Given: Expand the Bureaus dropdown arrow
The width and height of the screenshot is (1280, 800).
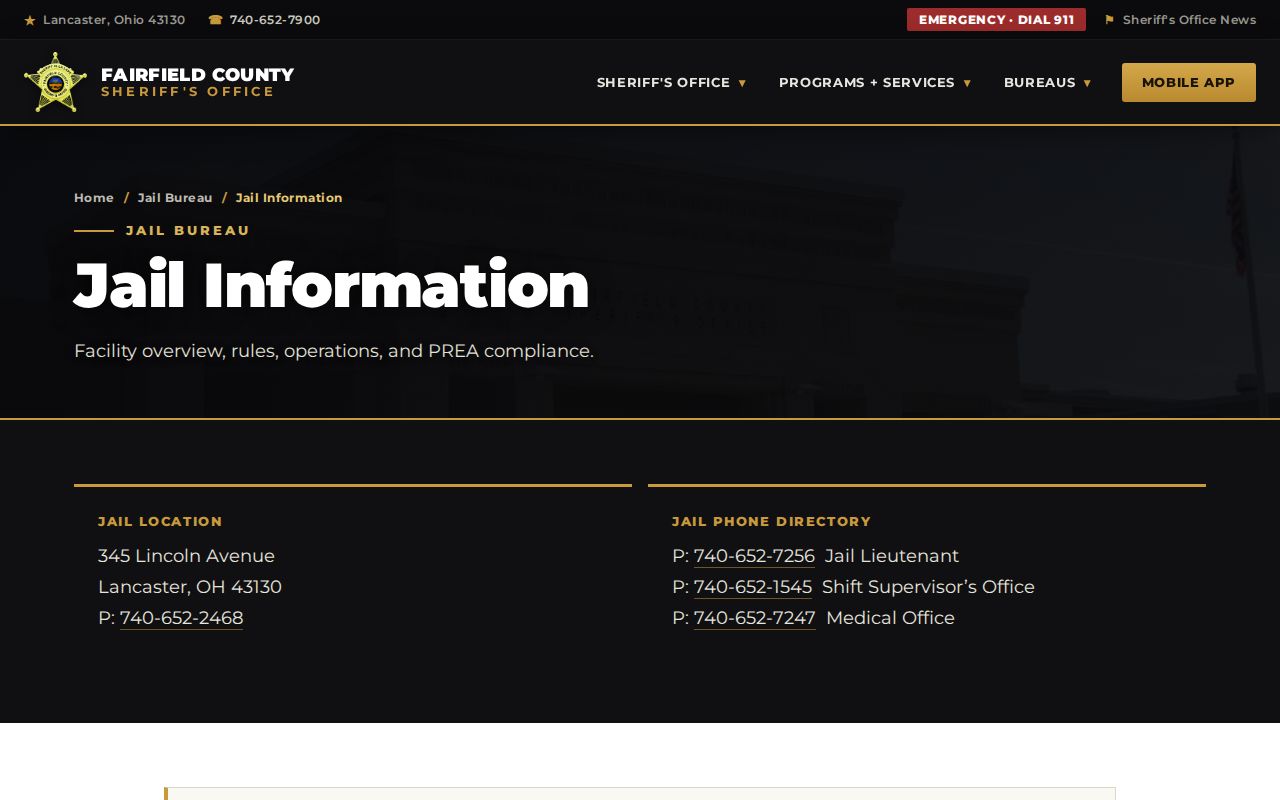Looking at the screenshot, I should (1087, 83).
